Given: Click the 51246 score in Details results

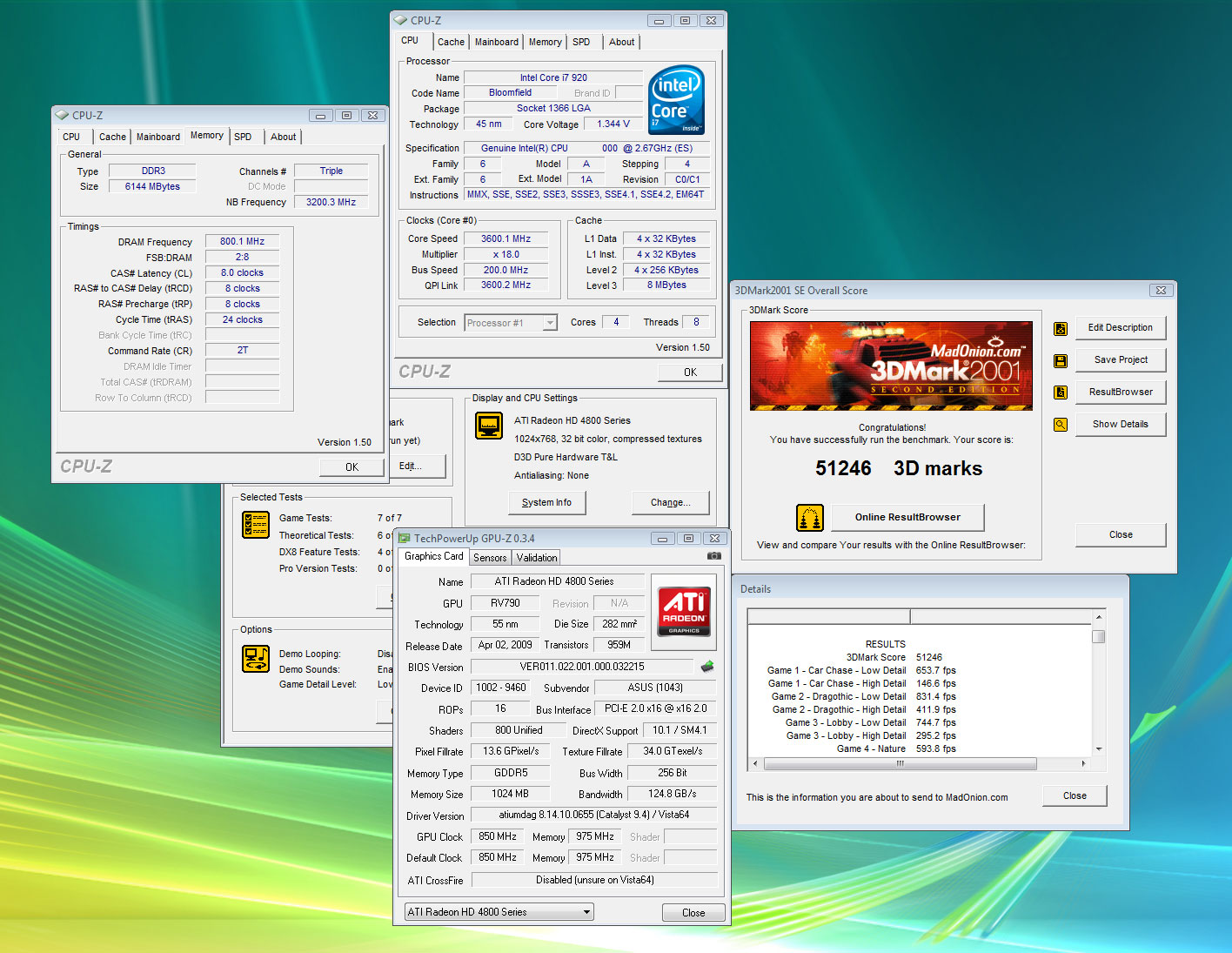Looking at the screenshot, I should tap(929, 658).
